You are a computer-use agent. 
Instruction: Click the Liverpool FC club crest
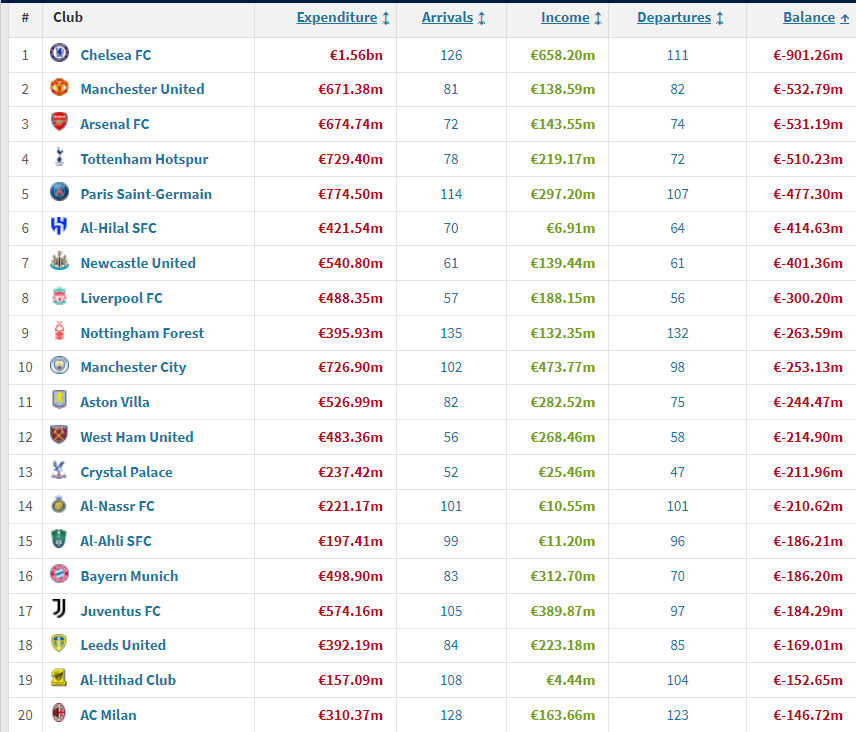(59, 296)
